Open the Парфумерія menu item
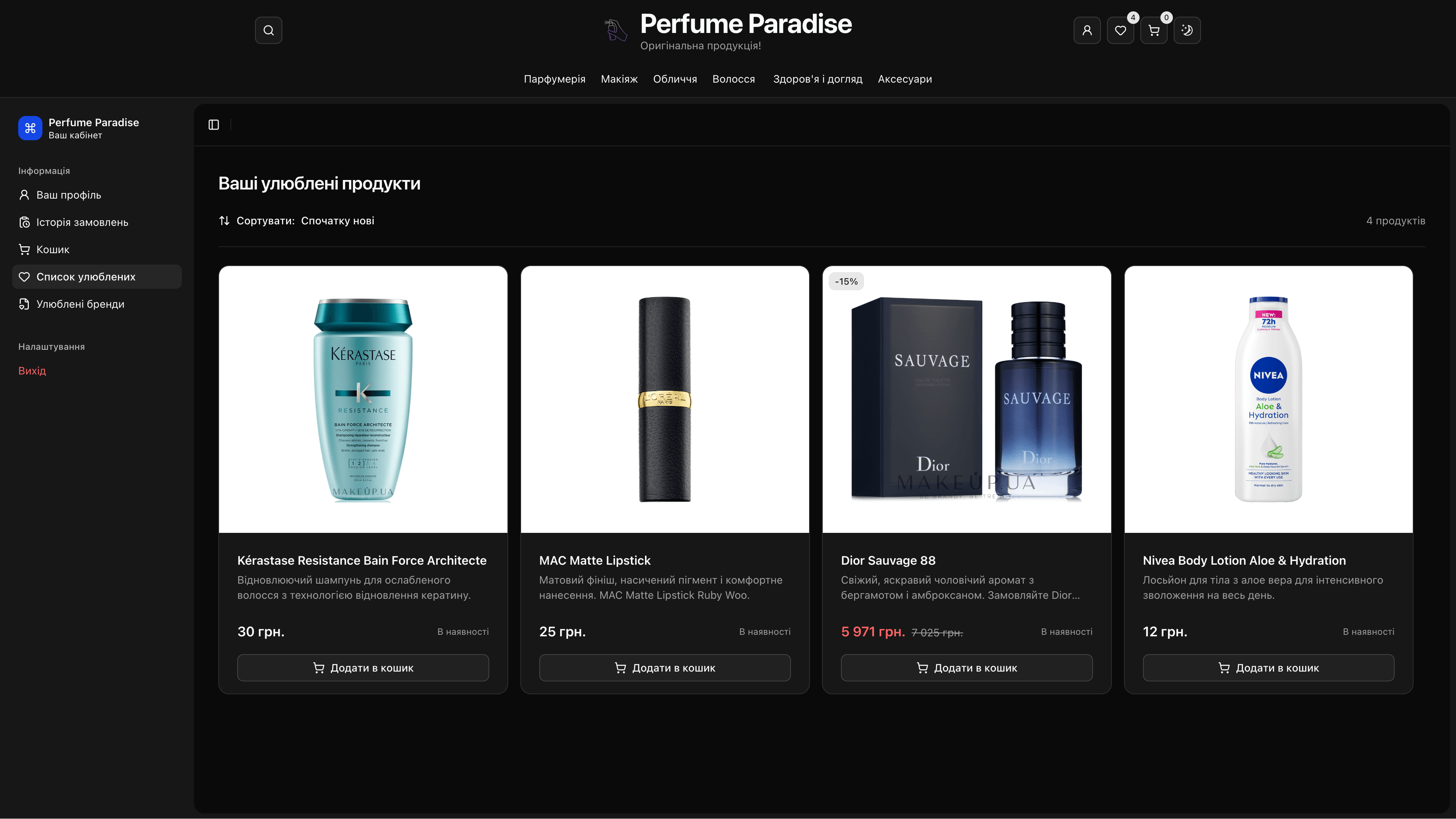 [x=554, y=79]
